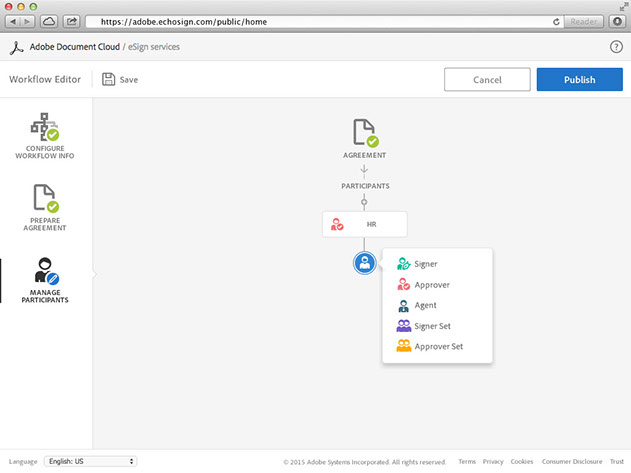Switch to Manage Participants step

click(x=45, y=280)
